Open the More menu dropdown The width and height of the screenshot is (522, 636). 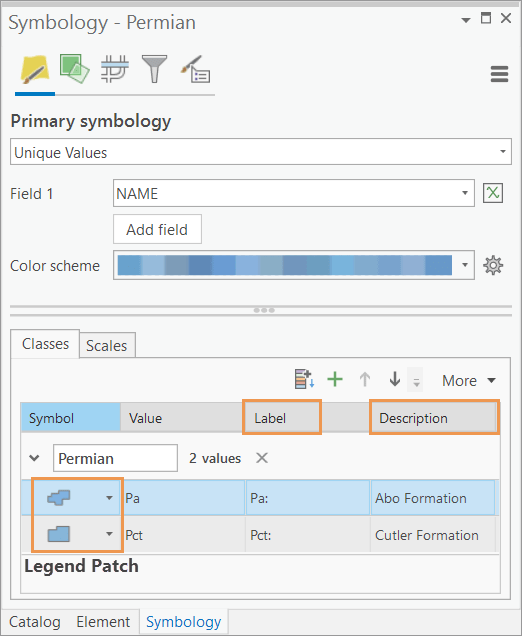[469, 380]
